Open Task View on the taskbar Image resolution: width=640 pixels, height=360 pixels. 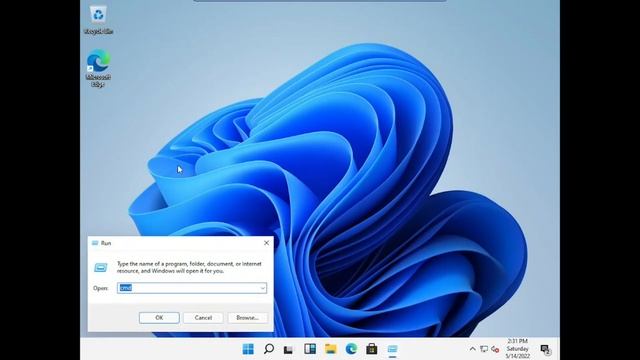pos(289,349)
